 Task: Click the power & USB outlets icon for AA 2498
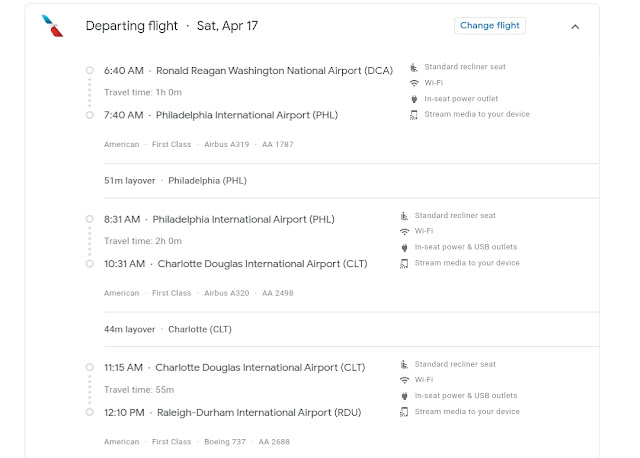(404, 247)
